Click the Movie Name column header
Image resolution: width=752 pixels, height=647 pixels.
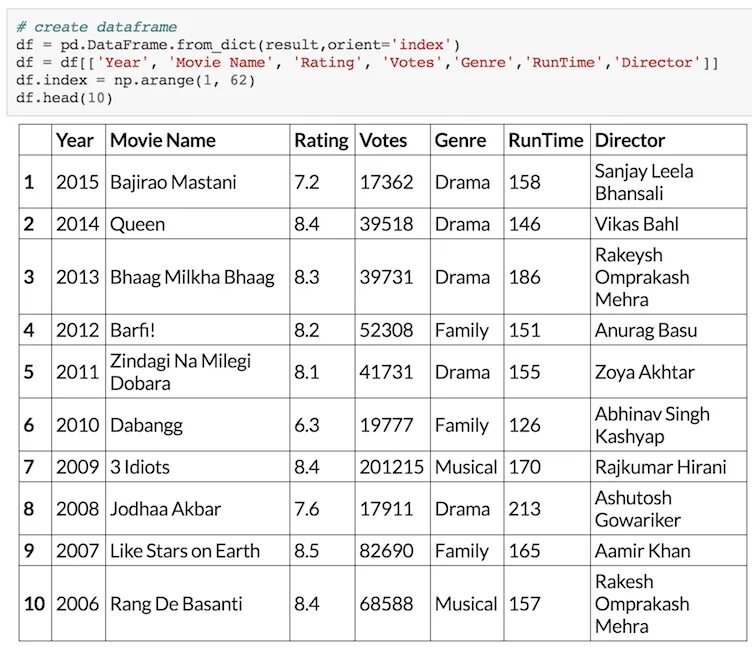tap(163, 140)
